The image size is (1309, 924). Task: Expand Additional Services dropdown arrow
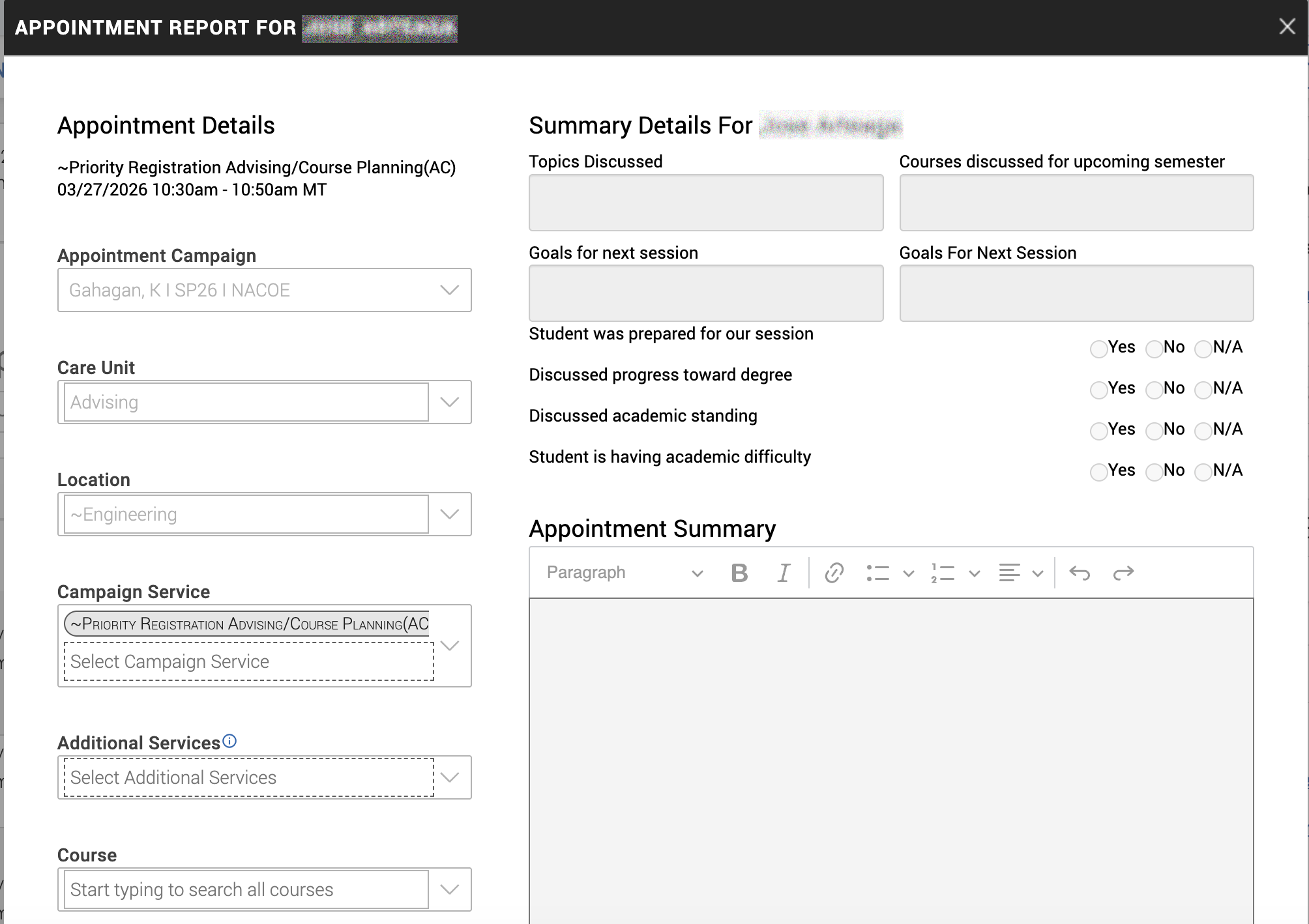[x=450, y=777]
